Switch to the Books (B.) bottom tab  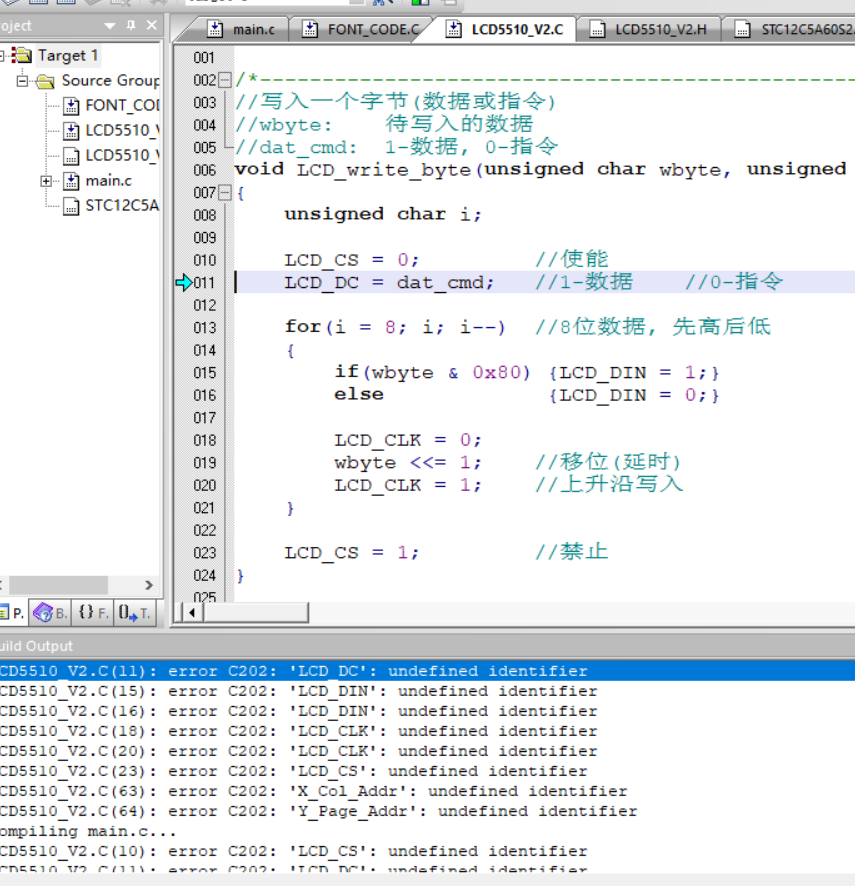click(50, 613)
